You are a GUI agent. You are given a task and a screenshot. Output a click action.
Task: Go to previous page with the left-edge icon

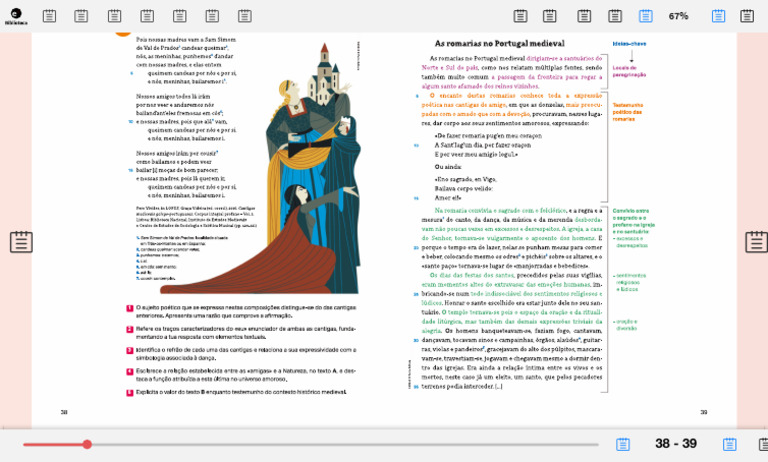[x=21, y=242]
